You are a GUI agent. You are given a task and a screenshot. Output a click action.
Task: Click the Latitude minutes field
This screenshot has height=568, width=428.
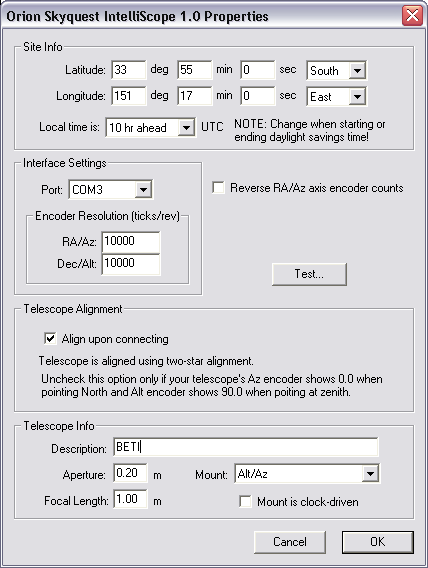point(195,70)
